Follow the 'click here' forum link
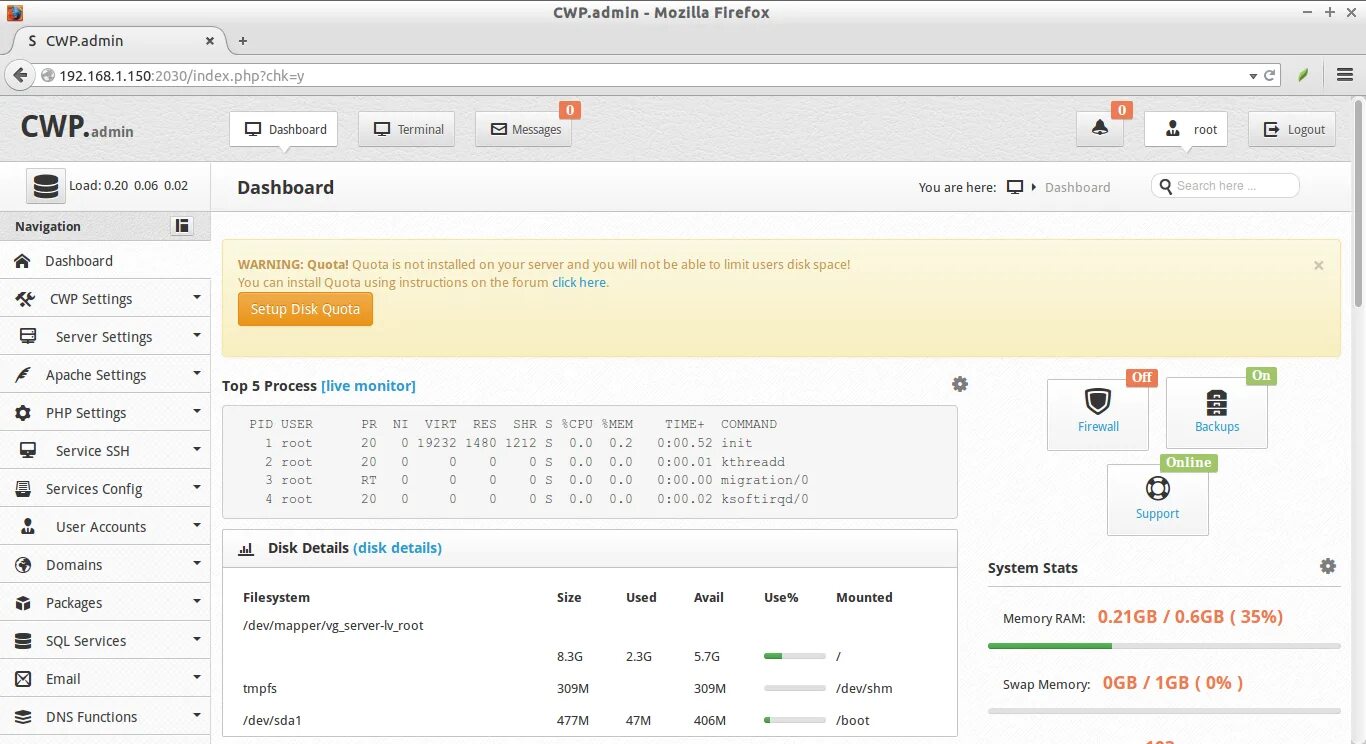This screenshot has width=1366, height=744. coord(579,282)
